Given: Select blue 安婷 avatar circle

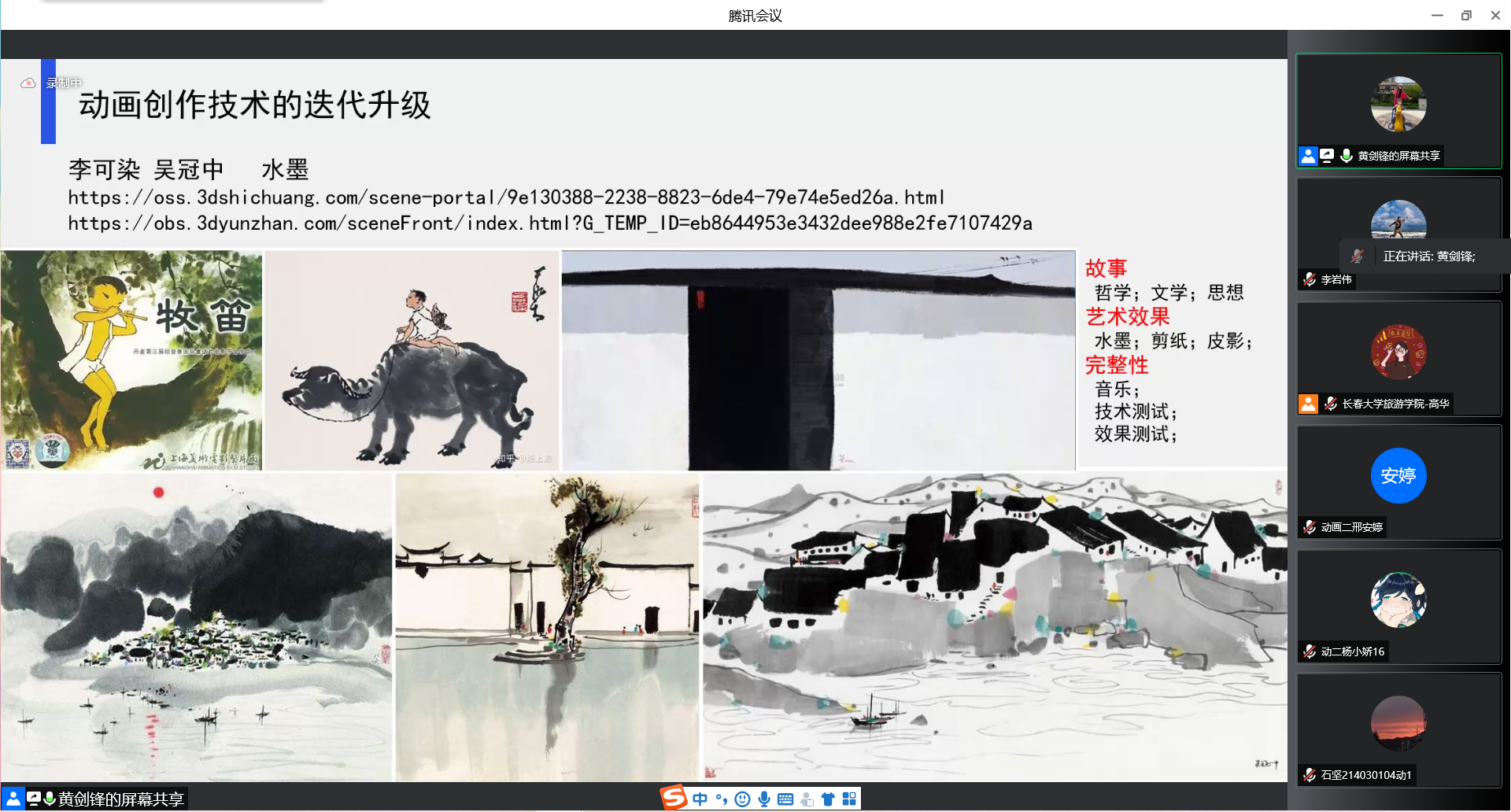Looking at the screenshot, I should tap(1398, 475).
